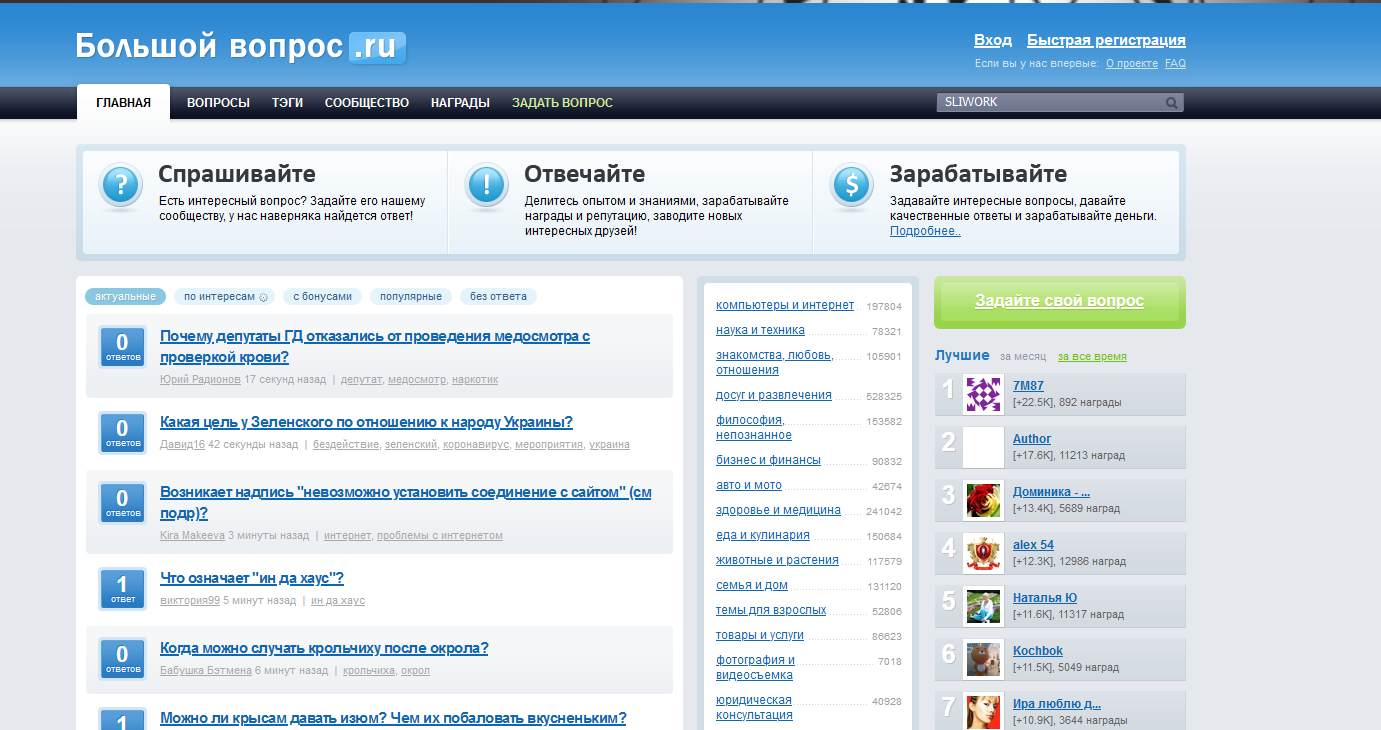Click the Подробнее.. link
This screenshot has height=730, width=1381.
(x=925, y=231)
